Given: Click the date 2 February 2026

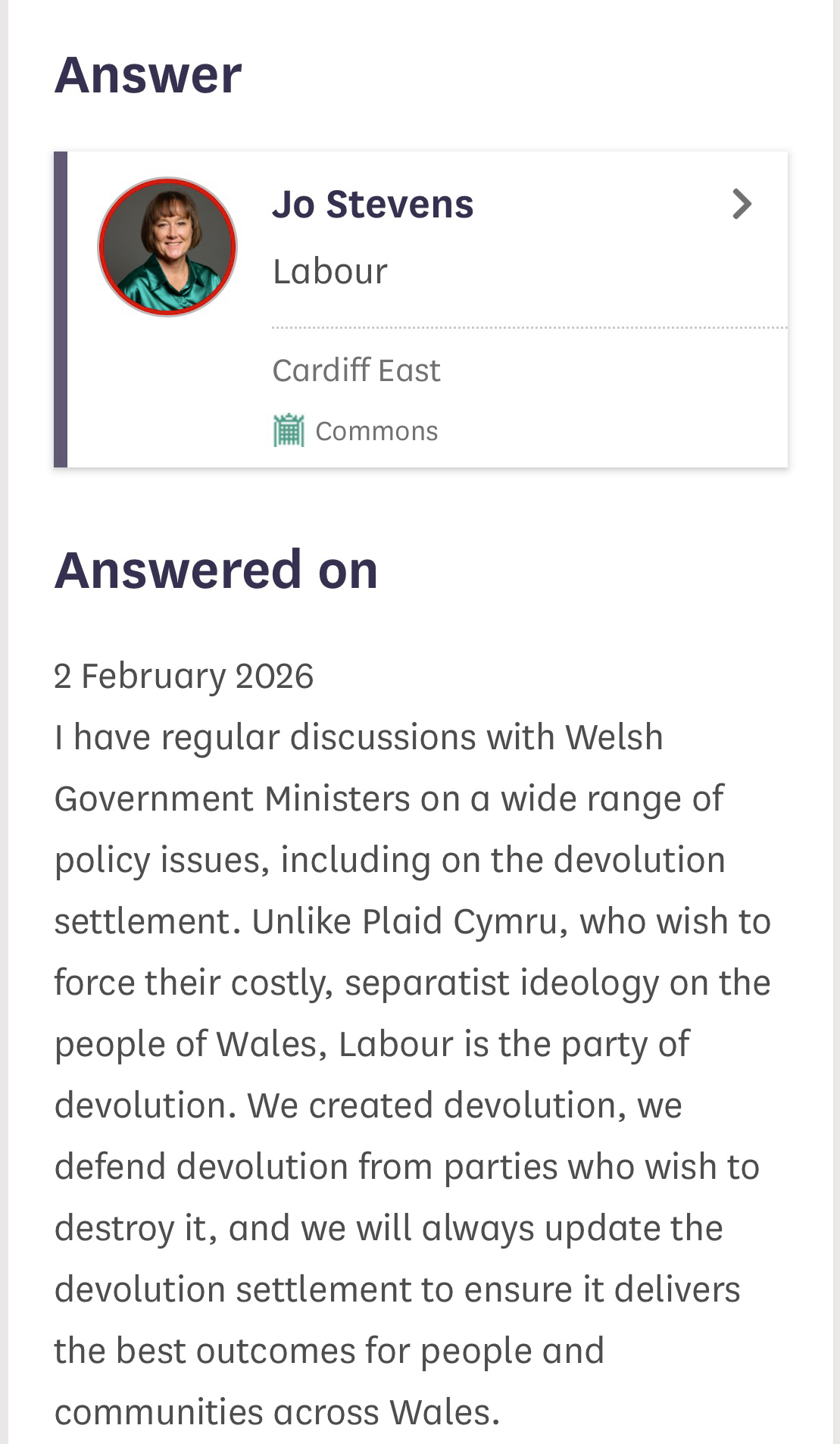Looking at the screenshot, I should pos(183,676).
